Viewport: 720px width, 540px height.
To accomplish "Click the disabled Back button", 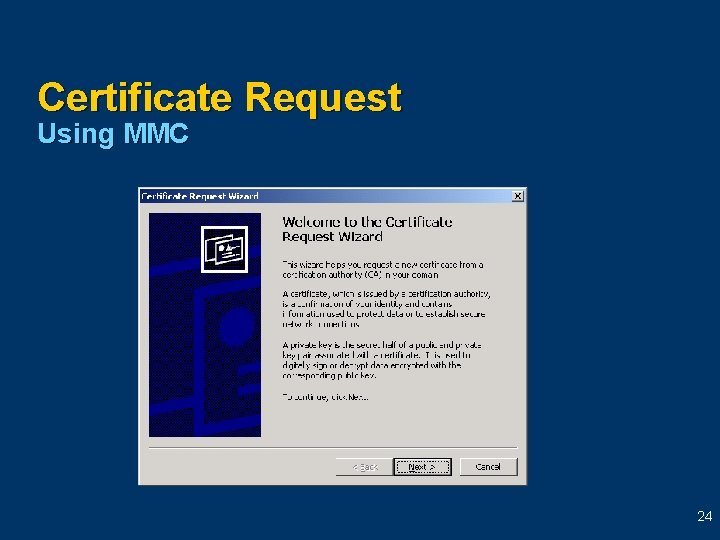I will click(365, 467).
